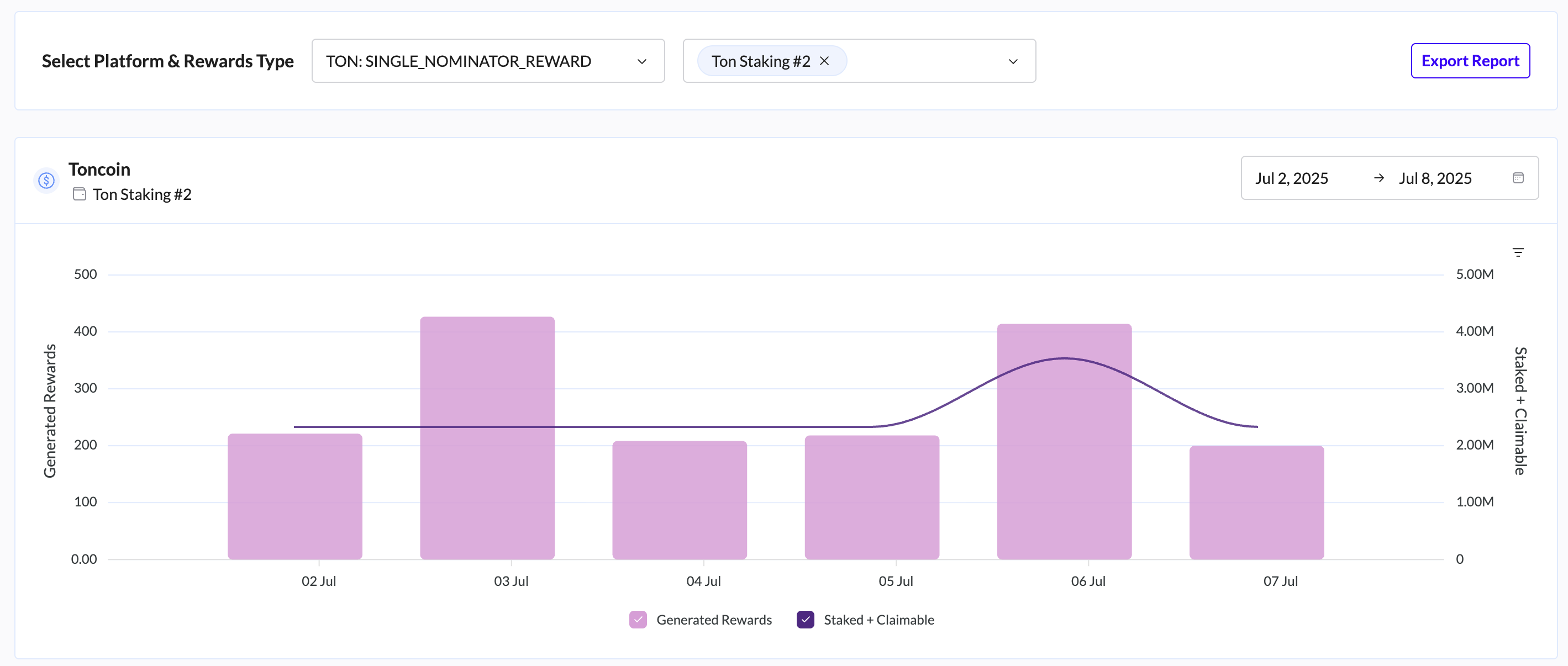Expand the TON: SINGLE_NOMINATOR_REWARD dropdown
The image size is (1568, 666).
click(487, 61)
